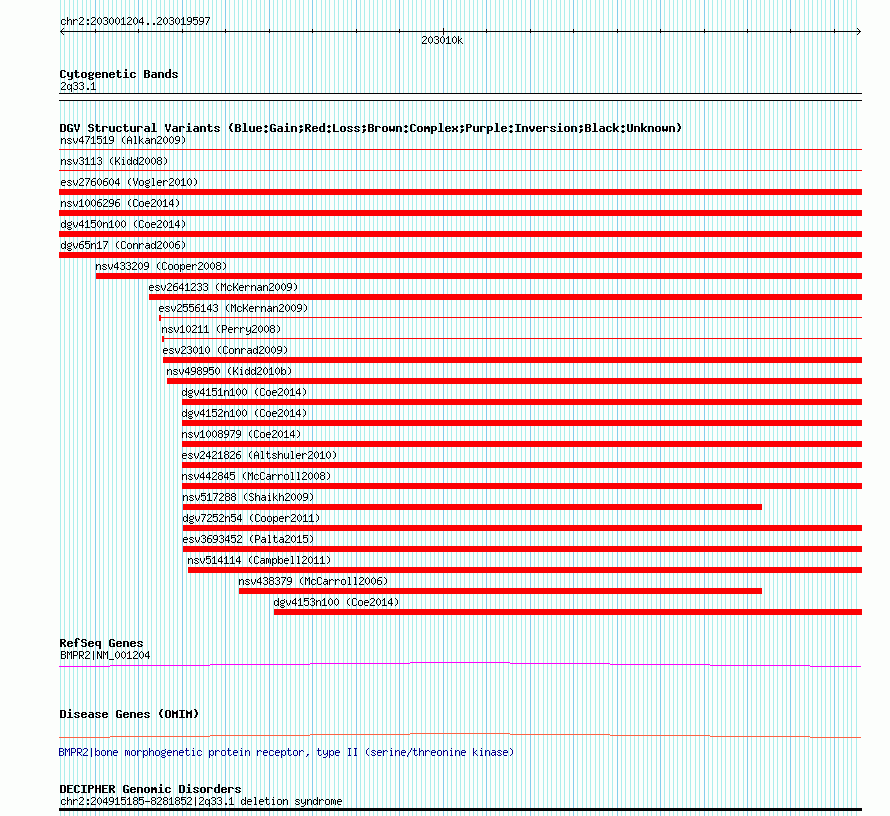Select variant nsv471519 (Alkan2009)
This screenshot has height=816, width=890.
123,140
